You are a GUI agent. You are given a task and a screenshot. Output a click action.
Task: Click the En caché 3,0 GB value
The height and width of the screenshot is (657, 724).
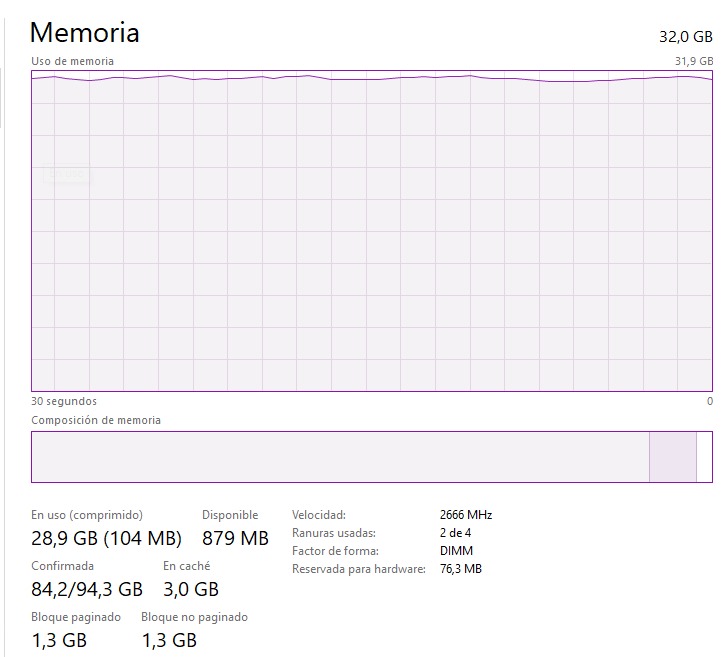pyautogui.click(x=191, y=589)
